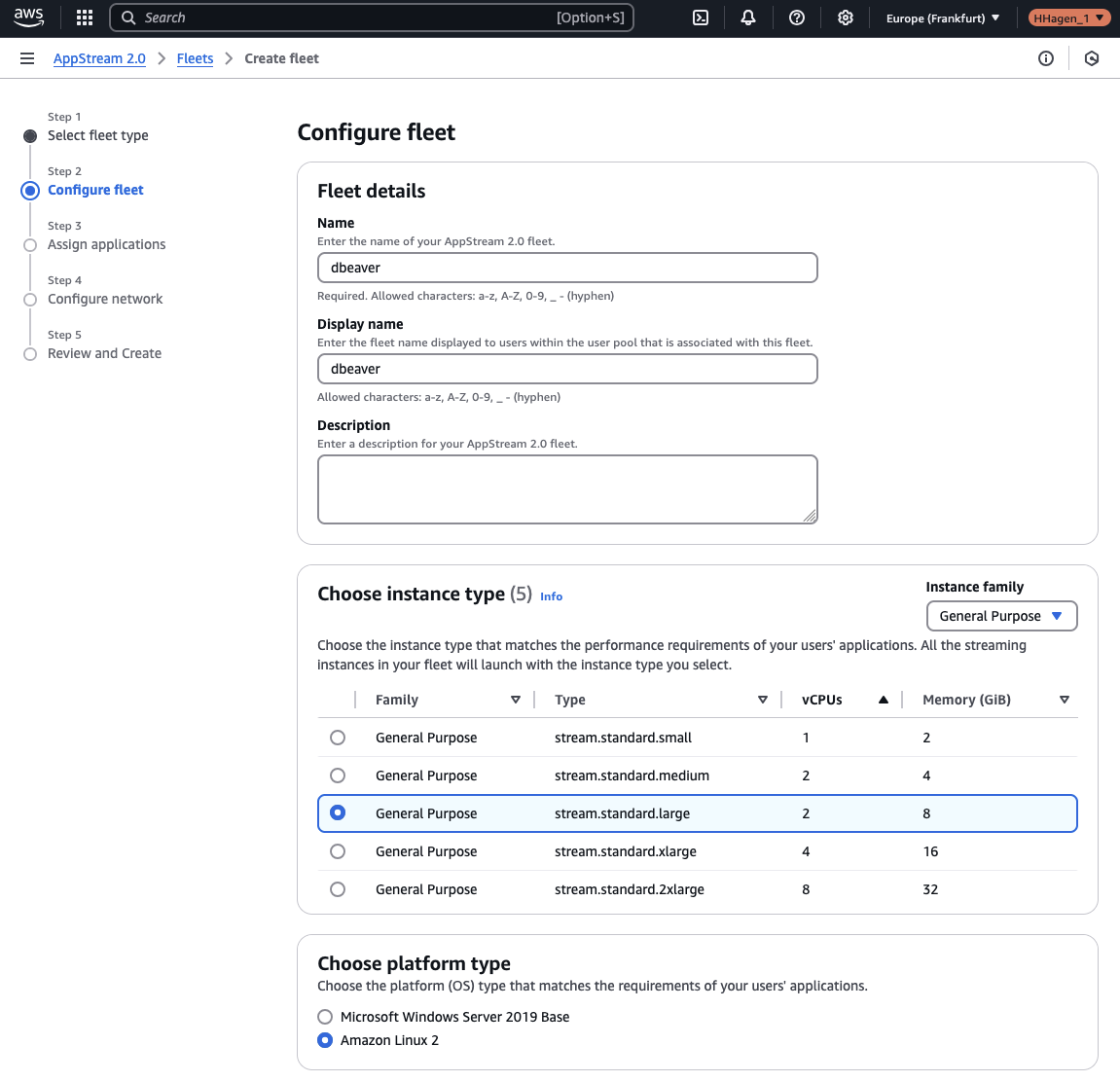Choose Microsoft Windows Server 2019 Base platform
1120x1082 pixels.
(x=324, y=1016)
